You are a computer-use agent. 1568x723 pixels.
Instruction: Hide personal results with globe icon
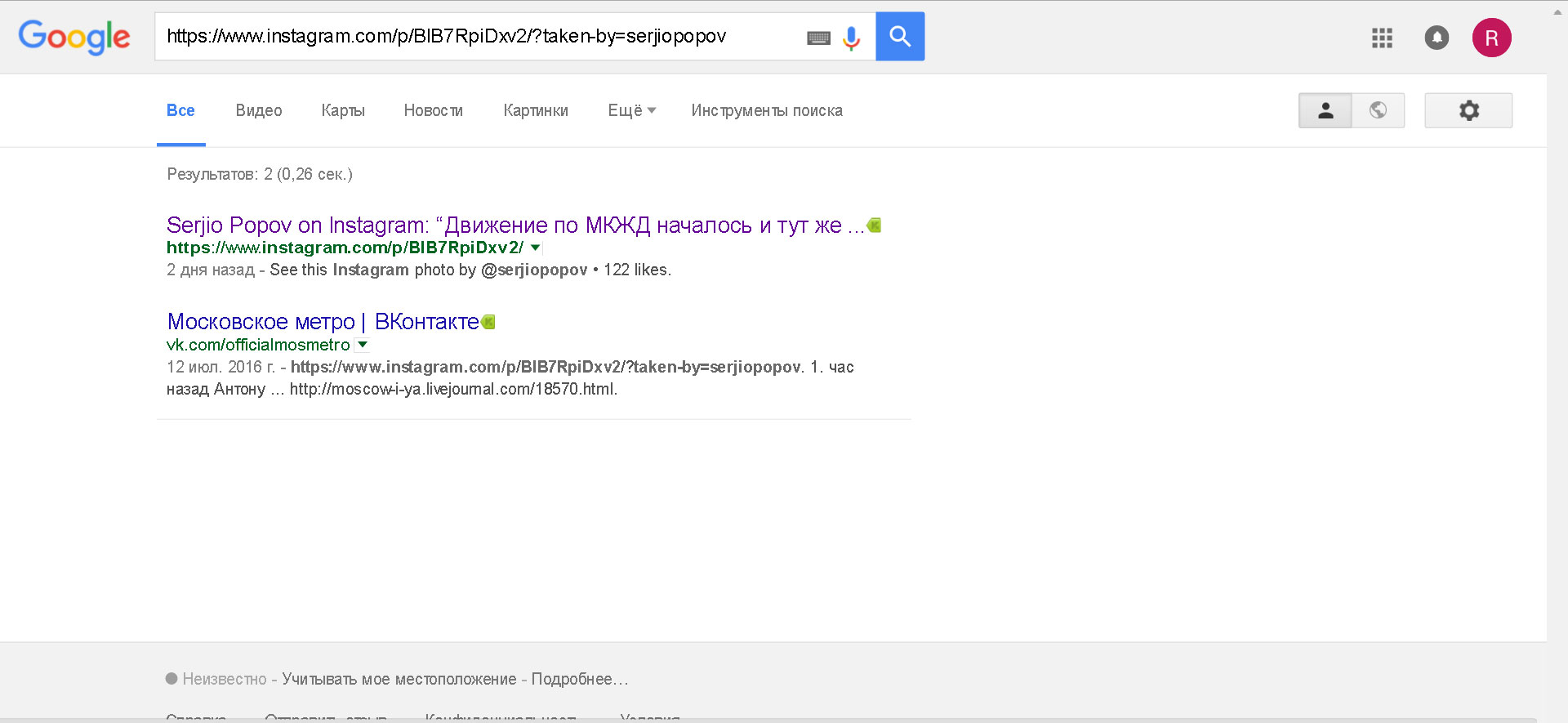1378,110
